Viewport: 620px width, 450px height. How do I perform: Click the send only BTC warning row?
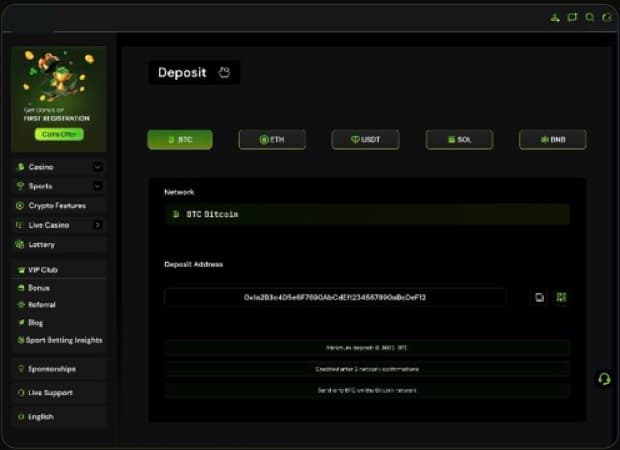[367, 390]
